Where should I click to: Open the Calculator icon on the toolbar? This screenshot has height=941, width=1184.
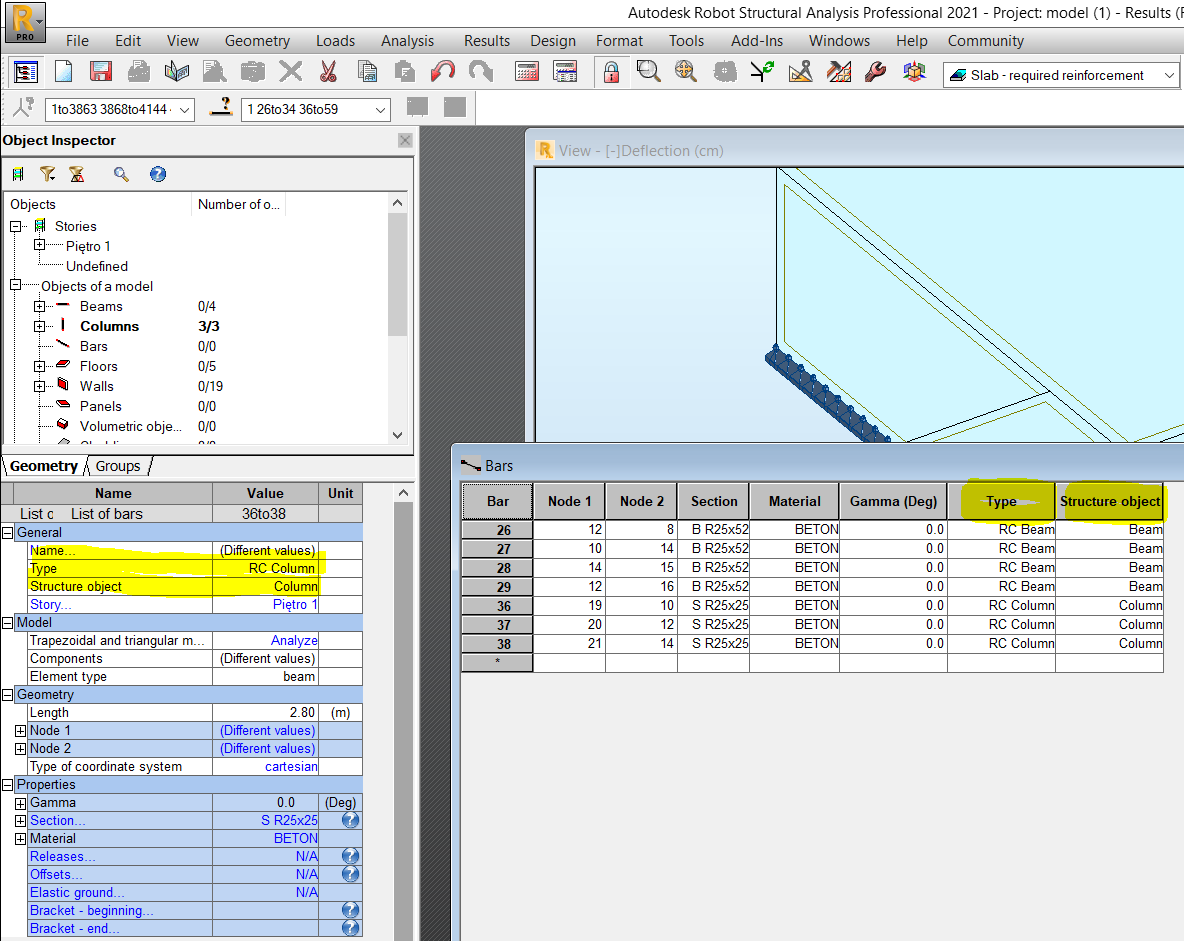527,72
